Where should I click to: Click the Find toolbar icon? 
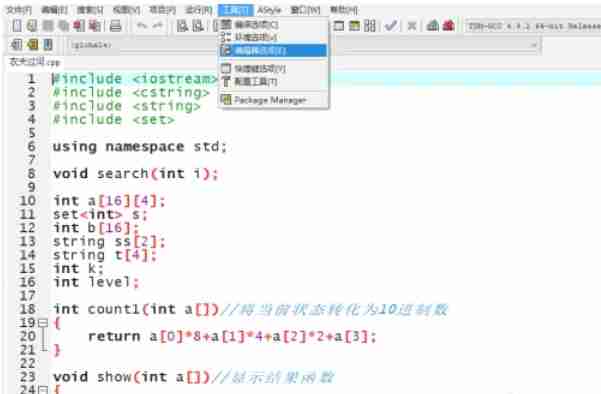tap(182, 26)
